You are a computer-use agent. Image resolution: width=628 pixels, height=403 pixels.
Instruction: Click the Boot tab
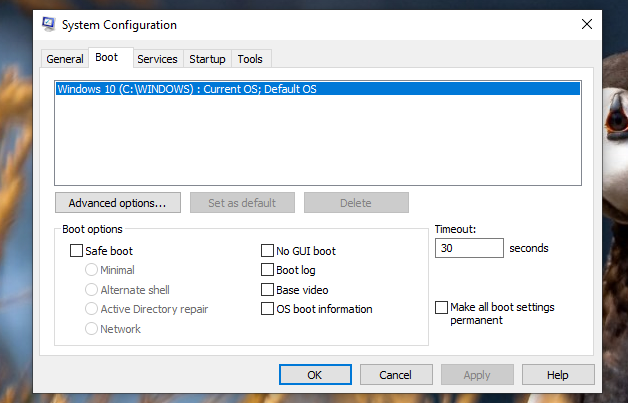point(107,58)
